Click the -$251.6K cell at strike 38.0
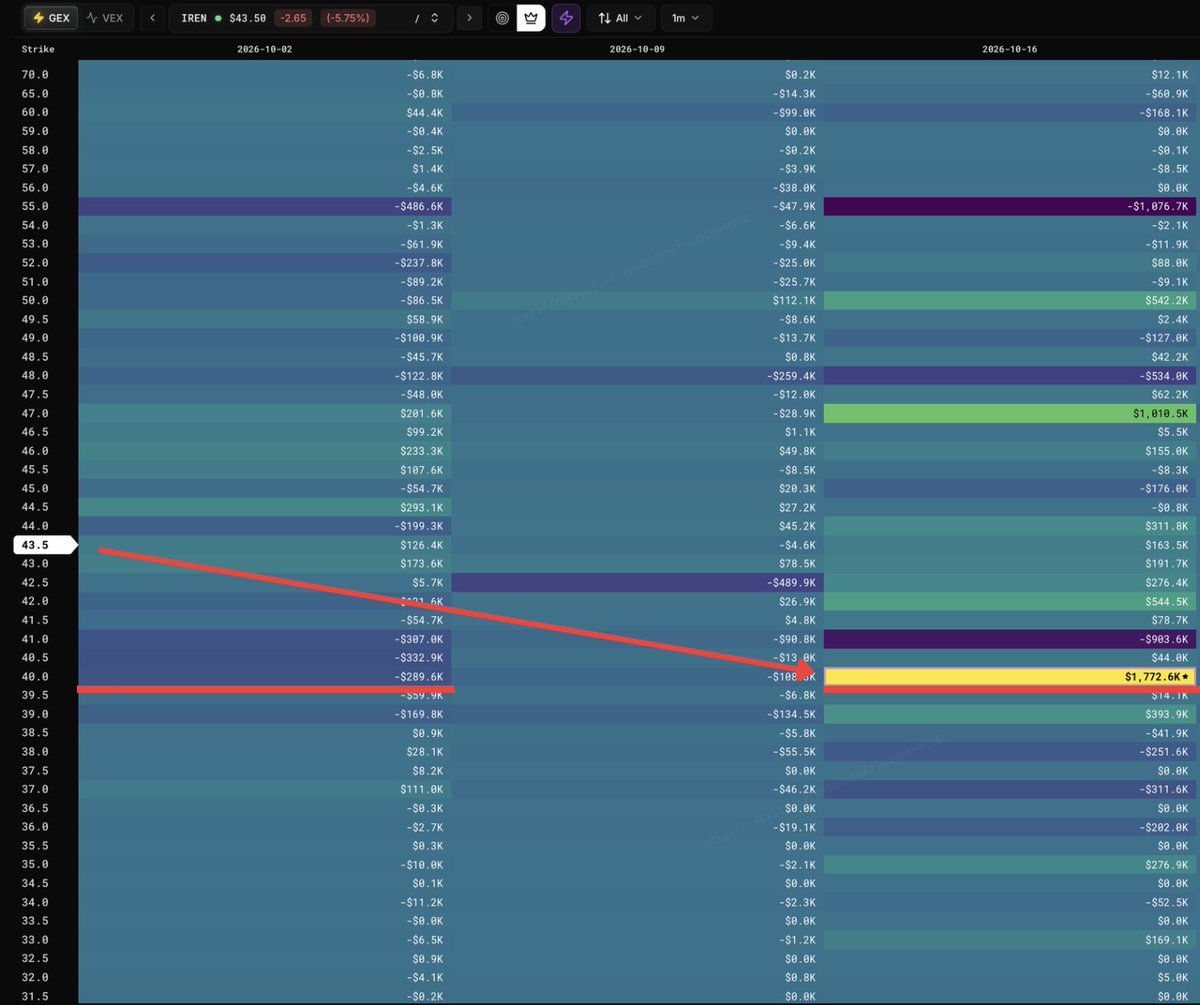Viewport: 1200px width, 1005px height. point(1010,752)
